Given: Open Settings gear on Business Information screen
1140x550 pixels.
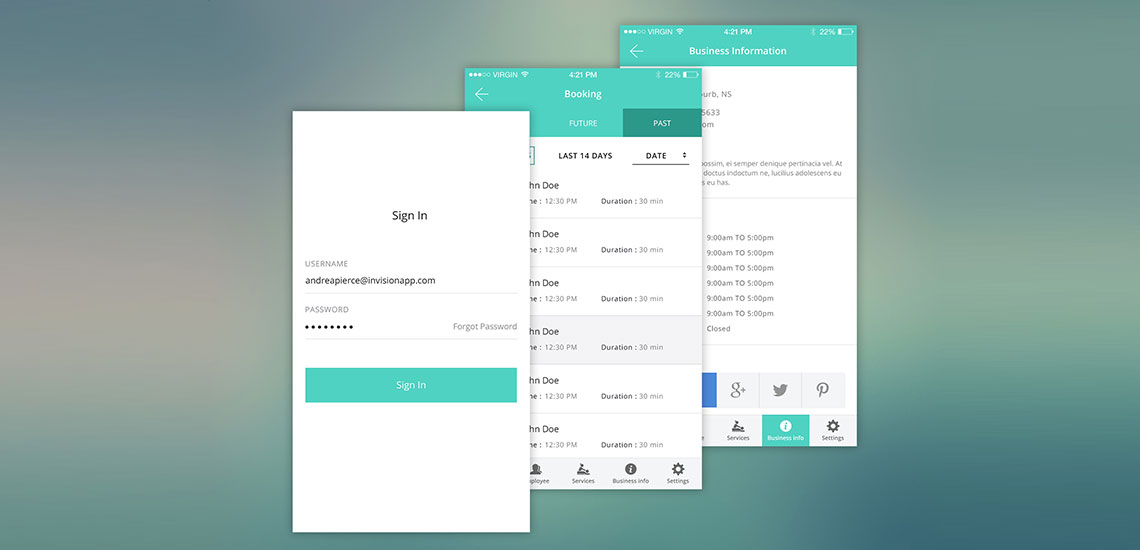Looking at the screenshot, I should click(x=833, y=430).
